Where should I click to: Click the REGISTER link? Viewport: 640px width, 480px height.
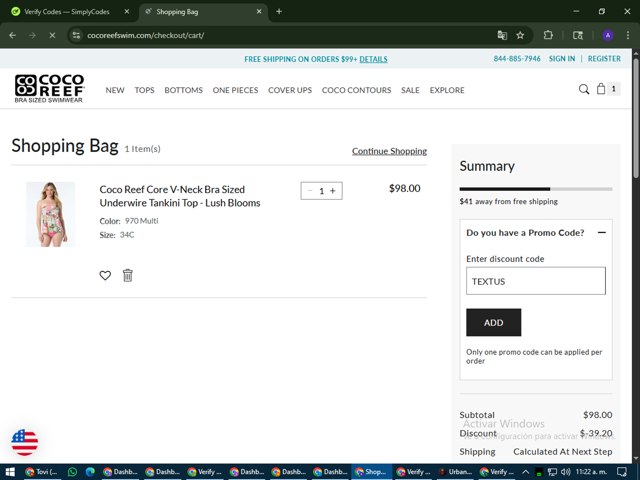tap(604, 59)
